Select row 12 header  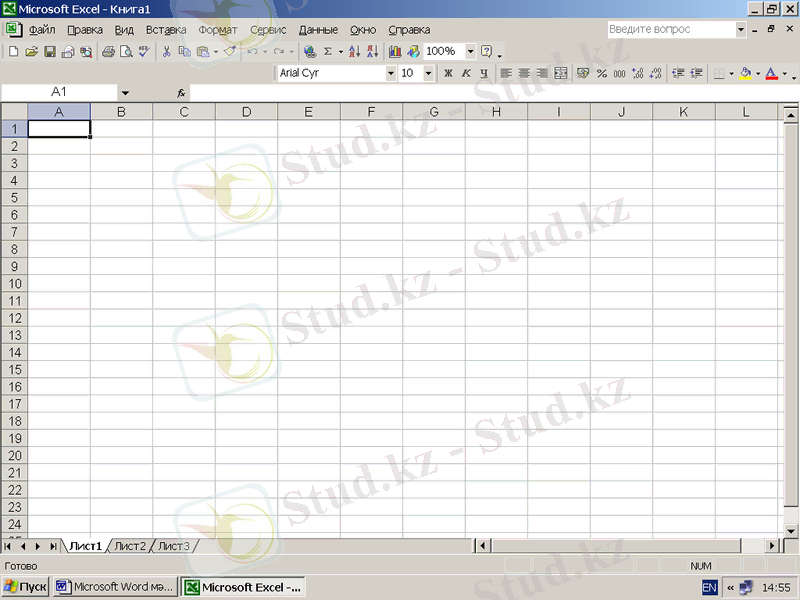[14, 318]
